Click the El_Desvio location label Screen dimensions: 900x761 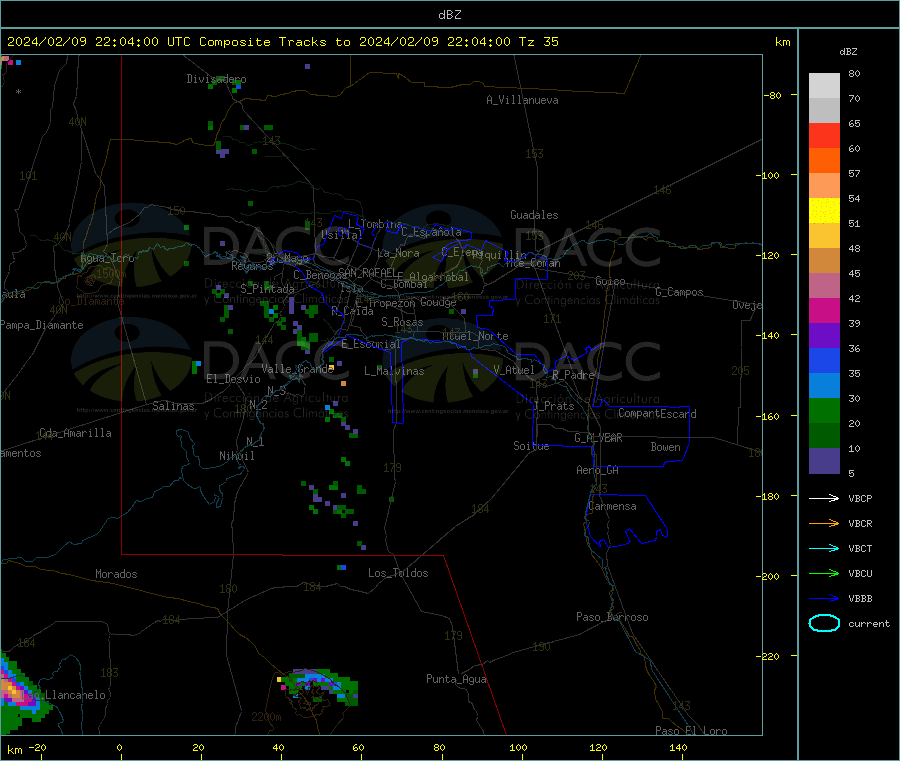pos(234,379)
